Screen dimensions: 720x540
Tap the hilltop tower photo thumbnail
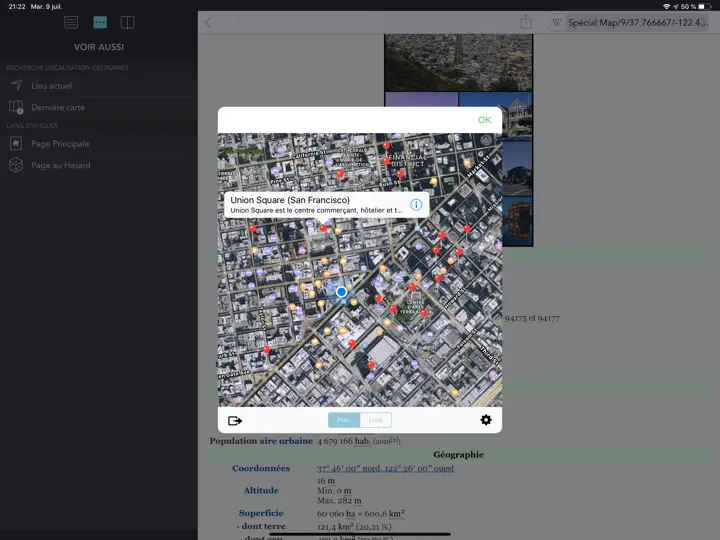(458, 62)
